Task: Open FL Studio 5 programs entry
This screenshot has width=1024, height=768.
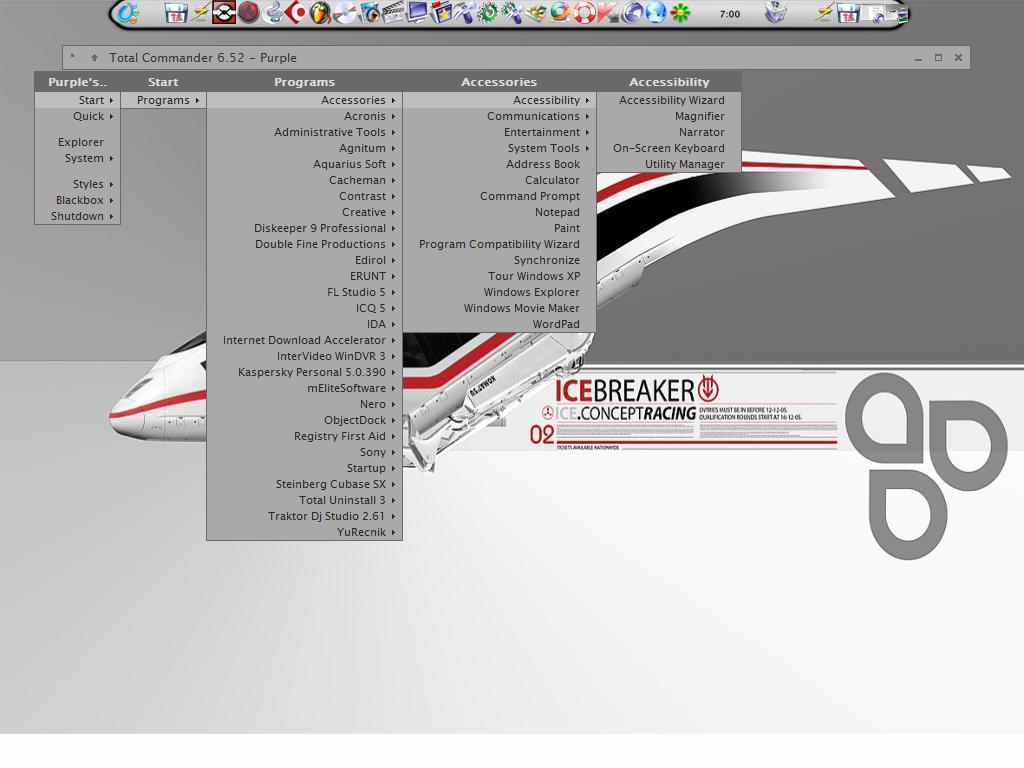Action: tap(304, 292)
